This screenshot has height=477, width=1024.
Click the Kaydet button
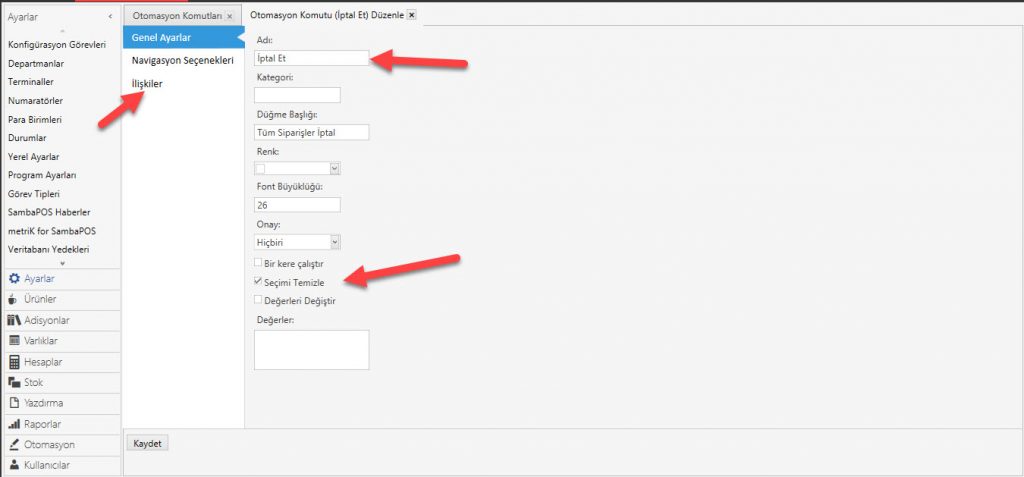coord(148,443)
